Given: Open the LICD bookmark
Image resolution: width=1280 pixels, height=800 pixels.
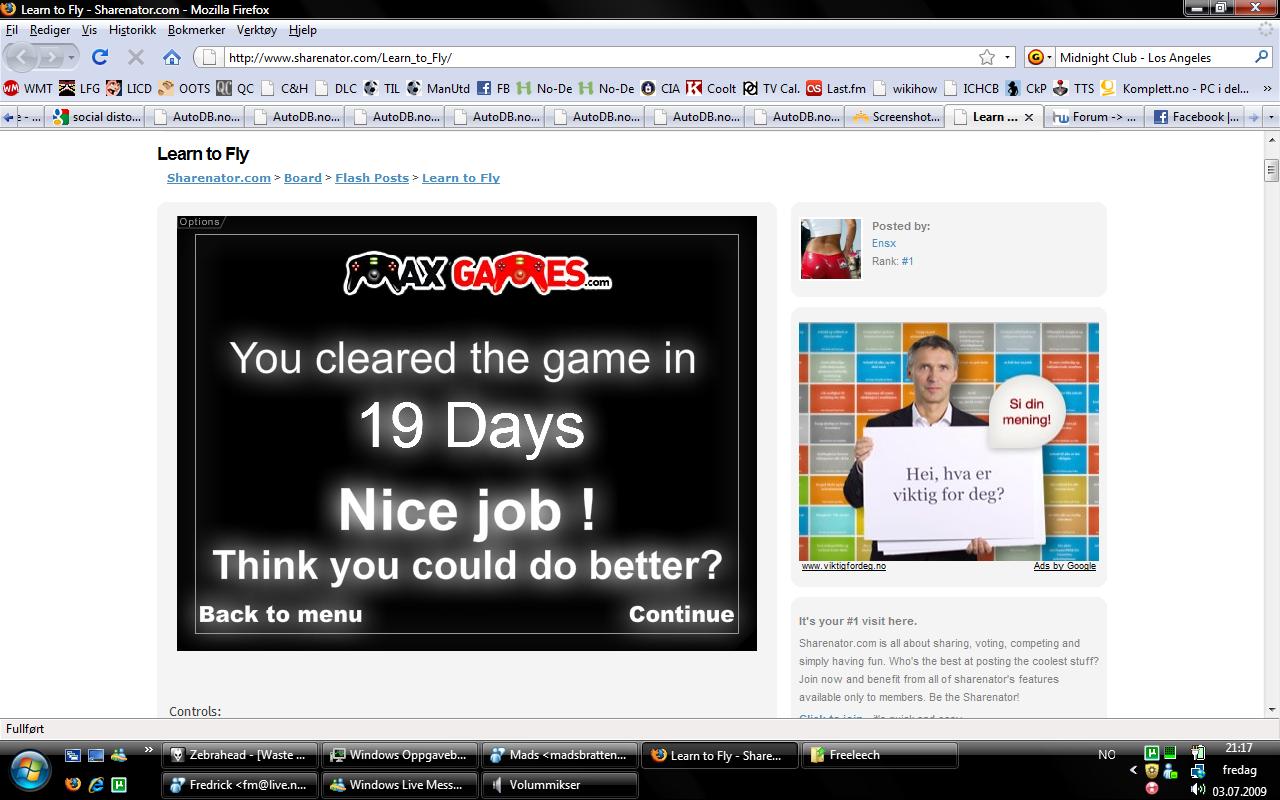Looking at the screenshot, I should tap(129, 88).
